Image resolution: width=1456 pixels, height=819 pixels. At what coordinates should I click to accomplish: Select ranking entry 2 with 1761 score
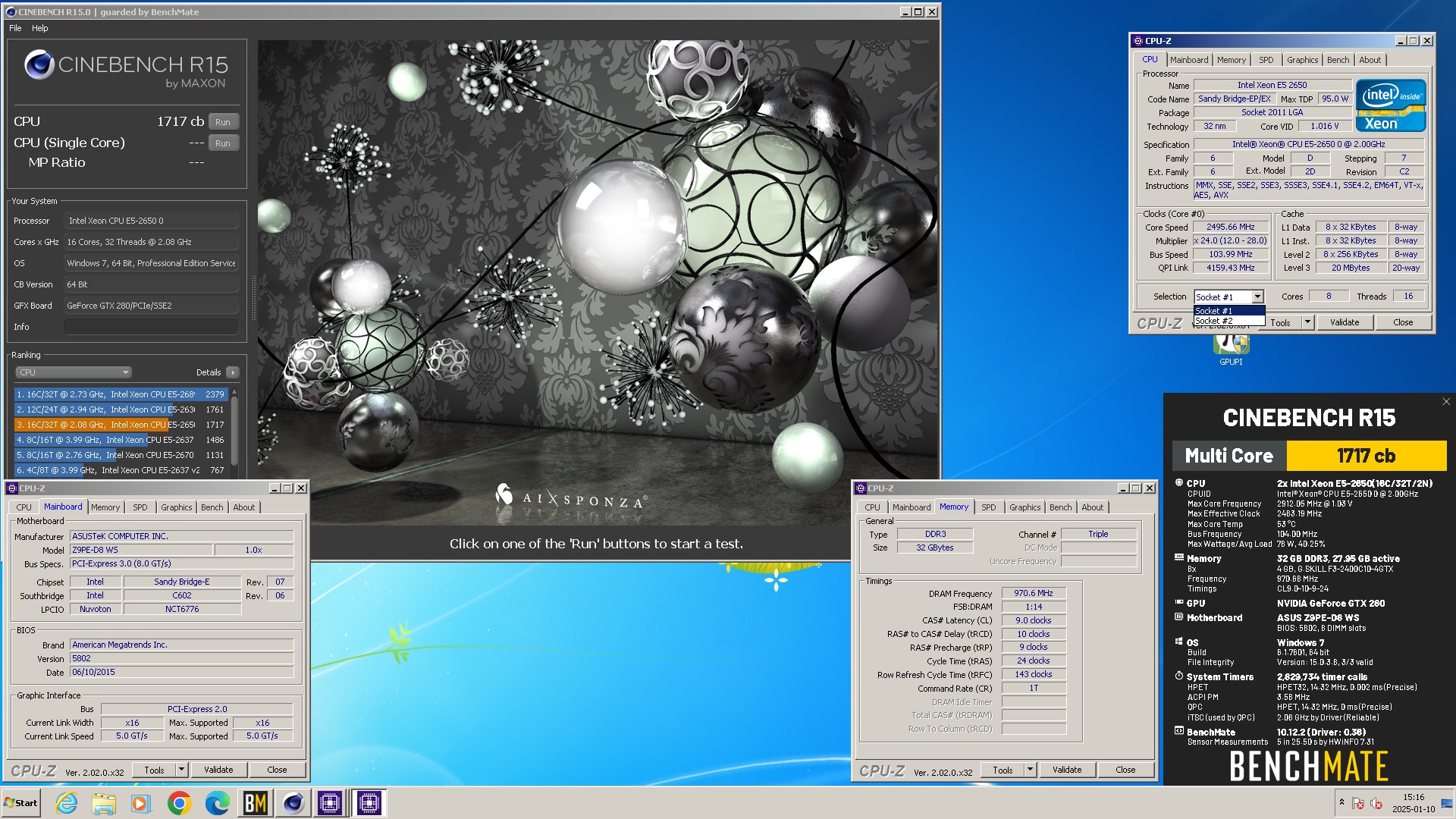pos(121,409)
